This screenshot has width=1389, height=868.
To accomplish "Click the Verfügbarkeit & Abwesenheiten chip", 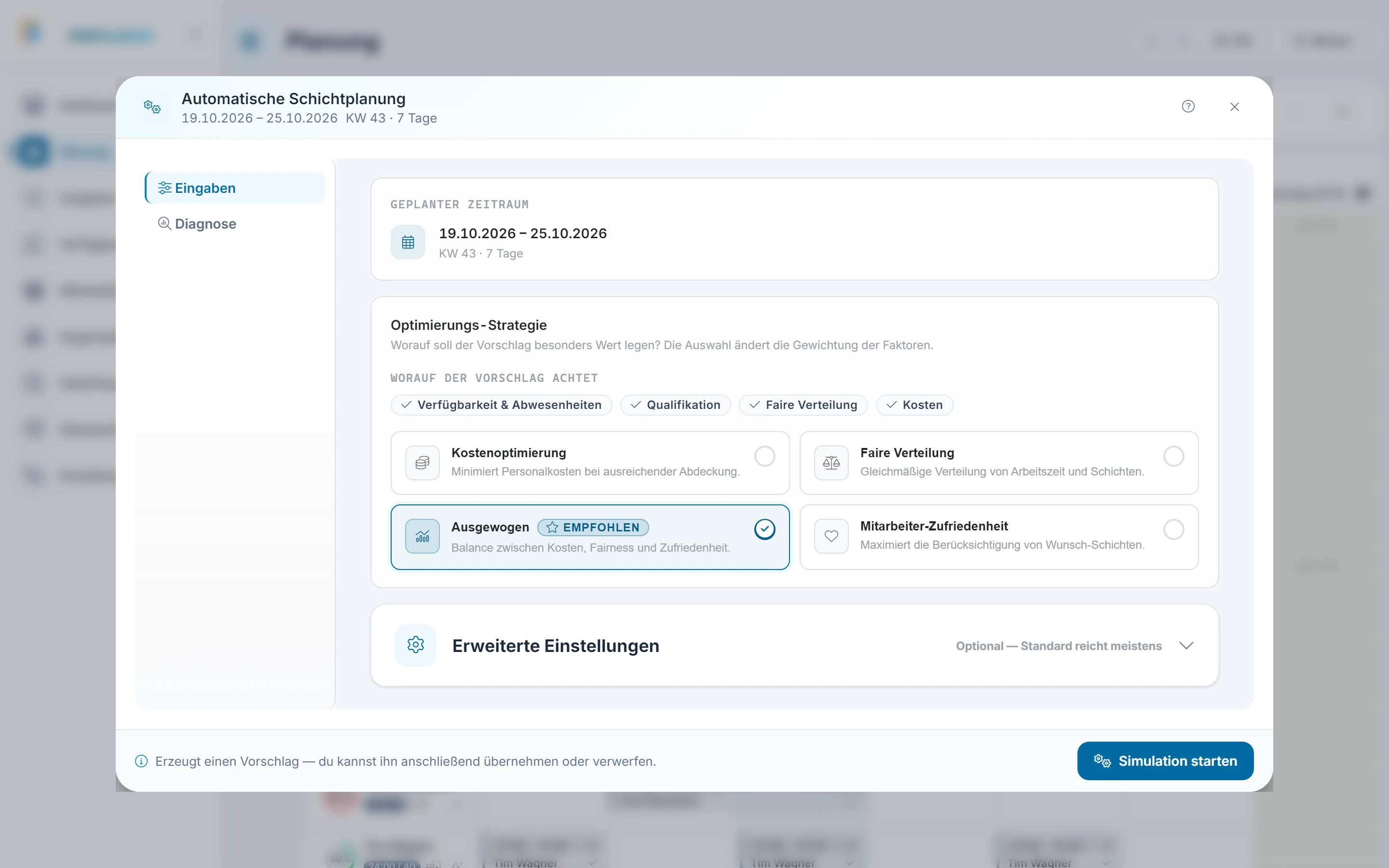I will [x=501, y=405].
